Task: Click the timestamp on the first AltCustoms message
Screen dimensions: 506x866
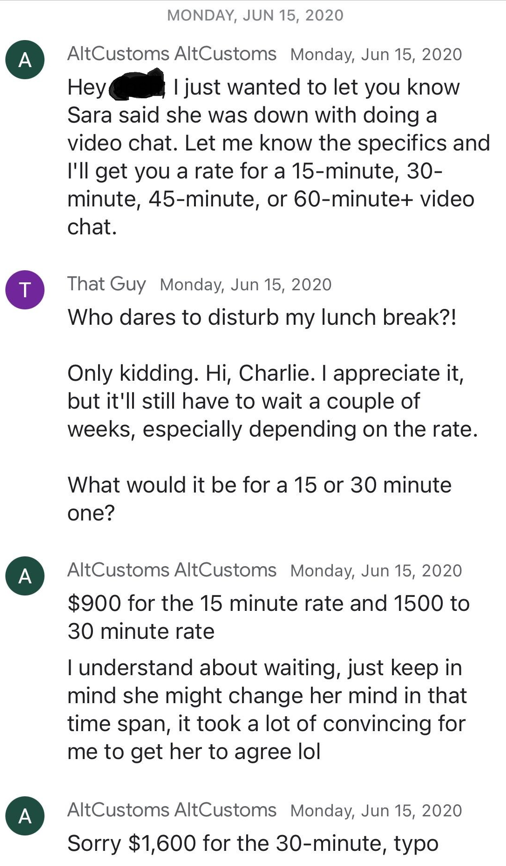Action: (x=376, y=55)
